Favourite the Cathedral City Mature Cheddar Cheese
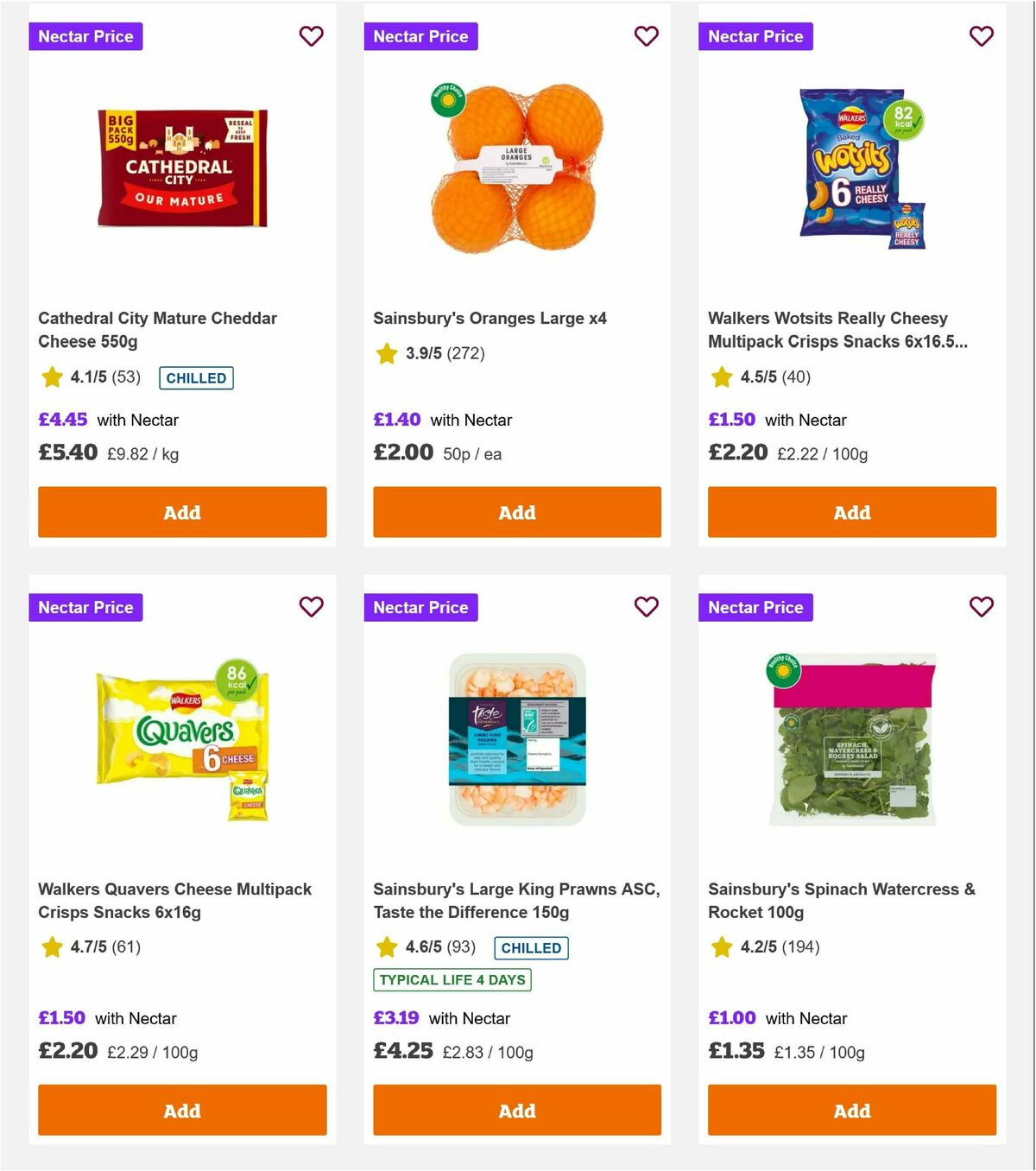 pos(312,36)
